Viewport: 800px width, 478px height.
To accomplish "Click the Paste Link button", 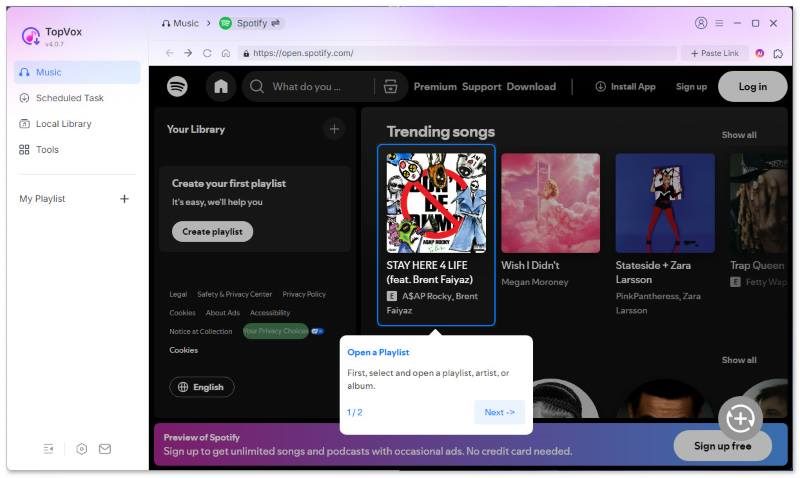I will click(x=714, y=53).
